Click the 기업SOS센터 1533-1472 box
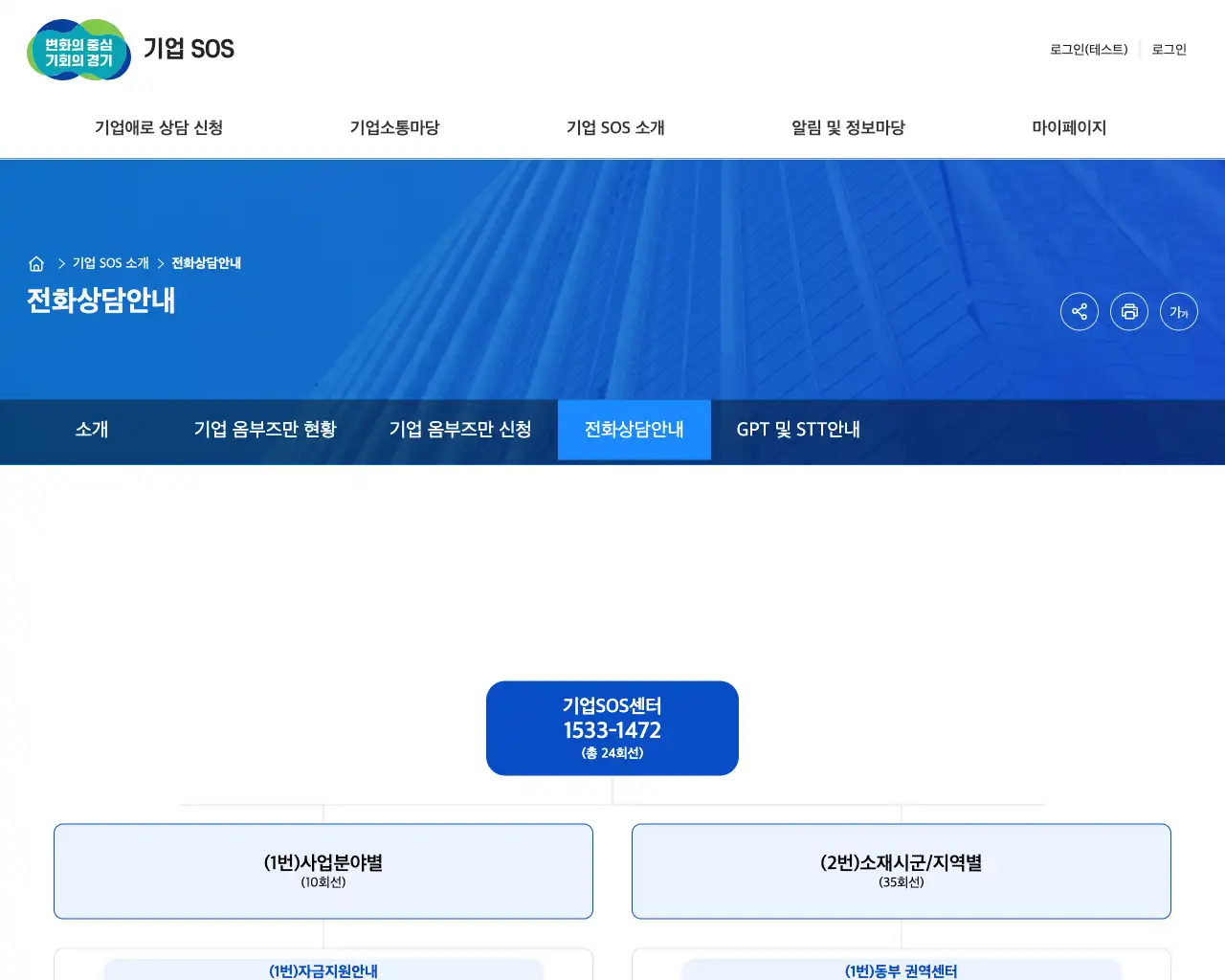The image size is (1225, 980). click(x=612, y=727)
